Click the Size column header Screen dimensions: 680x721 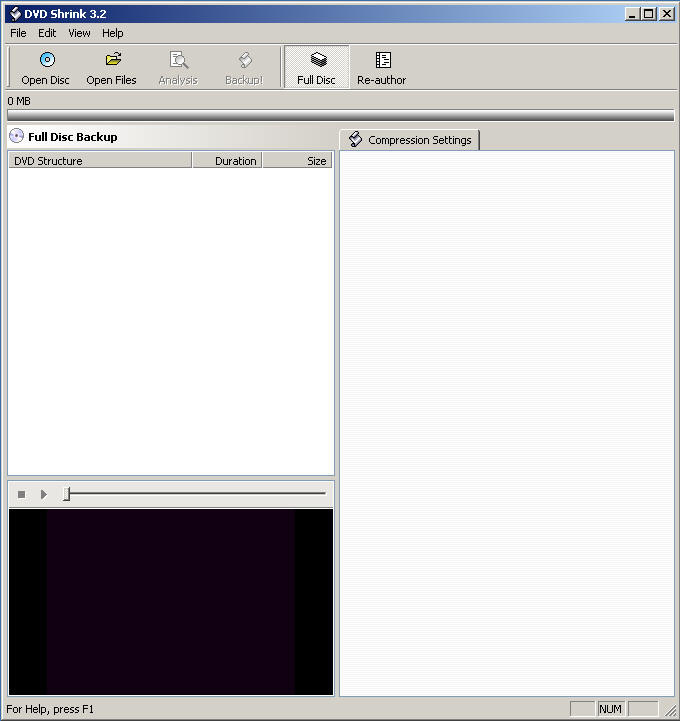point(297,161)
